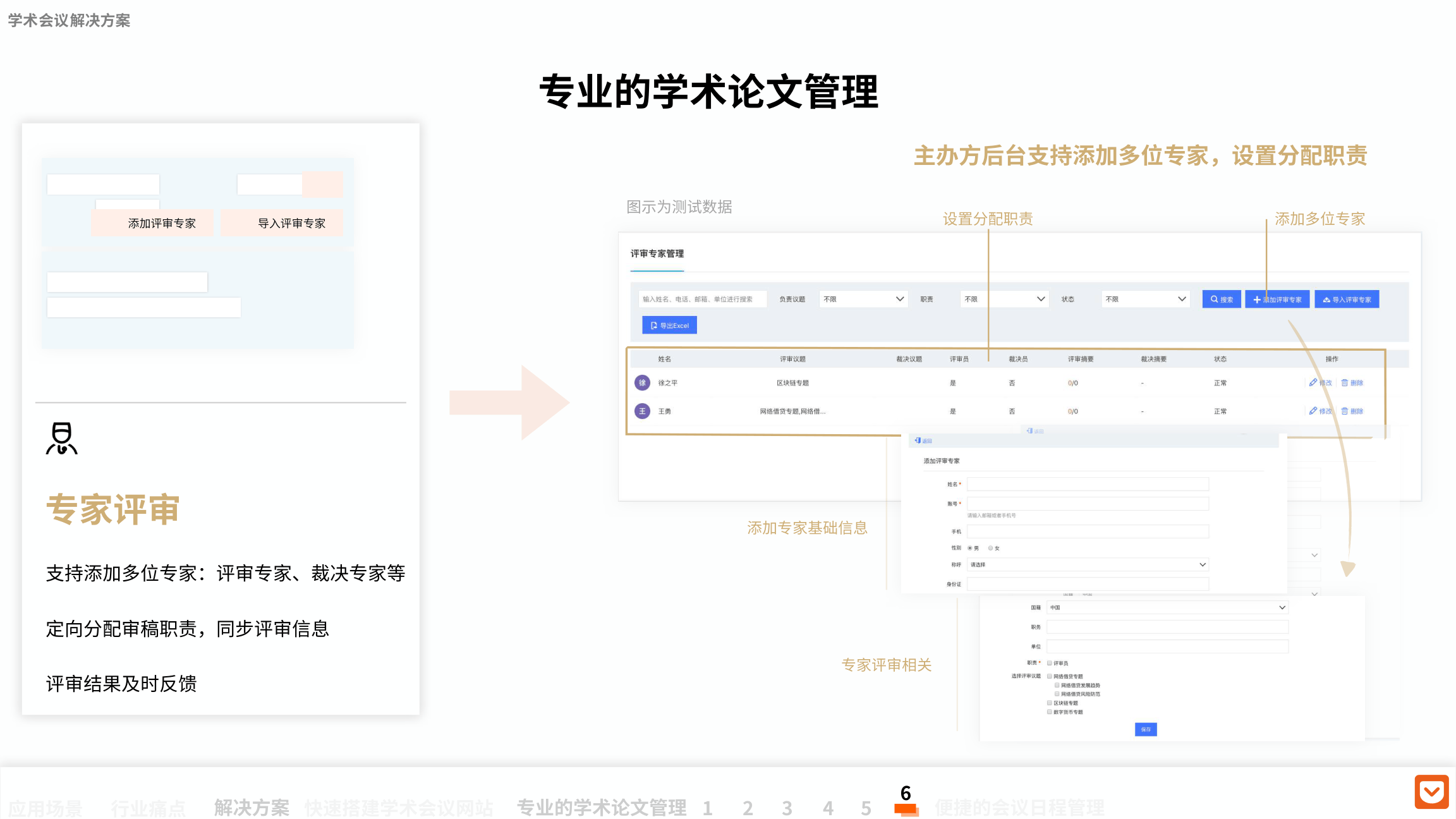Screen dimensions: 1456x819
Task: Click the orange Pocket icon at bottom right
Action: pyautogui.click(x=1431, y=792)
